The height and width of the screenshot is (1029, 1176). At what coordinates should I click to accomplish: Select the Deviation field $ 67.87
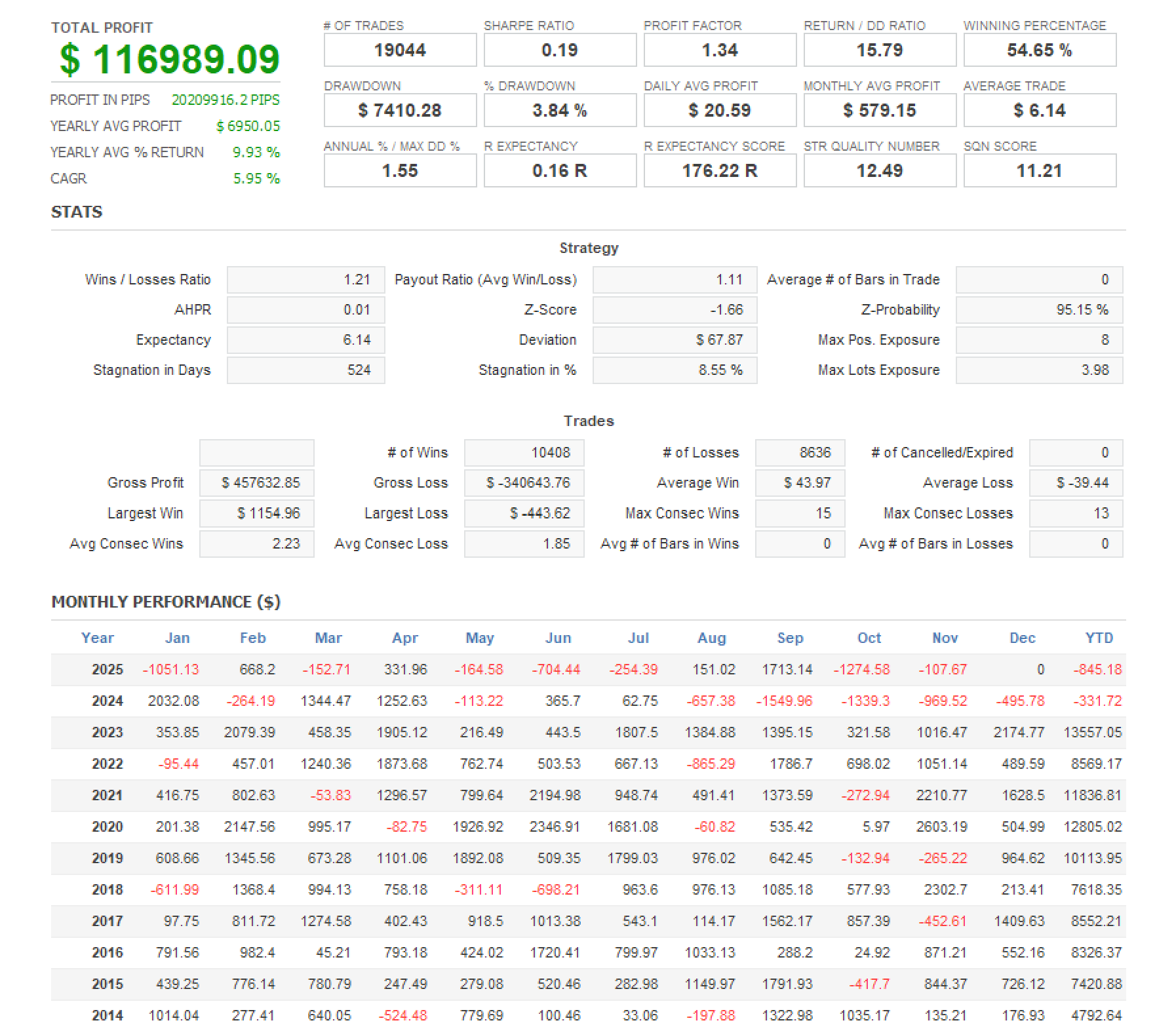[675, 340]
